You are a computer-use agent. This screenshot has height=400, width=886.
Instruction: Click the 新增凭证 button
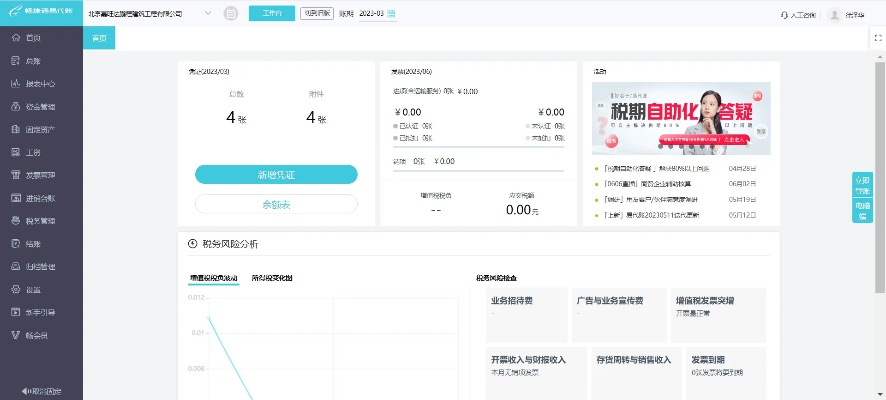point(275,174)
